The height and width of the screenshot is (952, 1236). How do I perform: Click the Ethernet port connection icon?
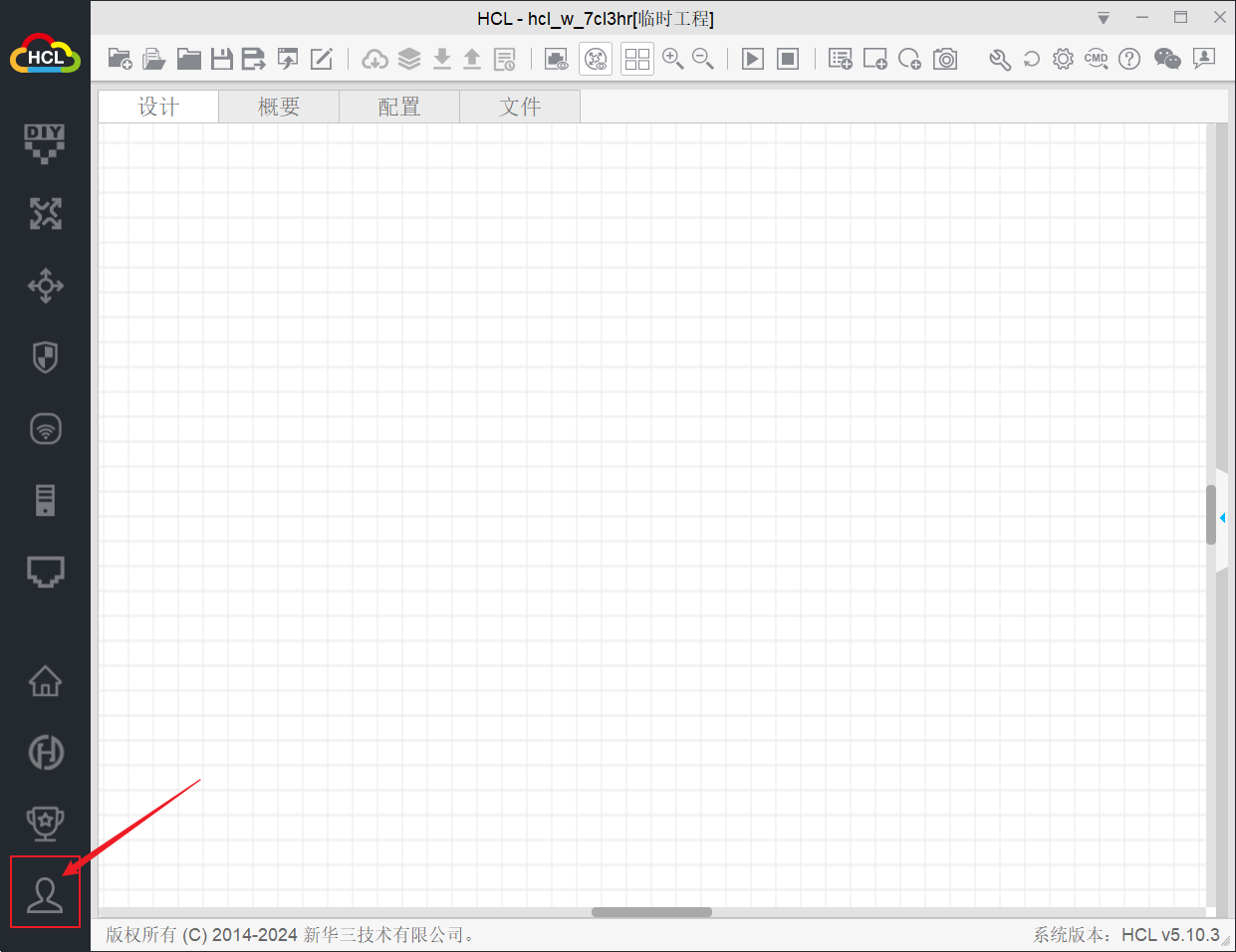(x=45, y=571)
